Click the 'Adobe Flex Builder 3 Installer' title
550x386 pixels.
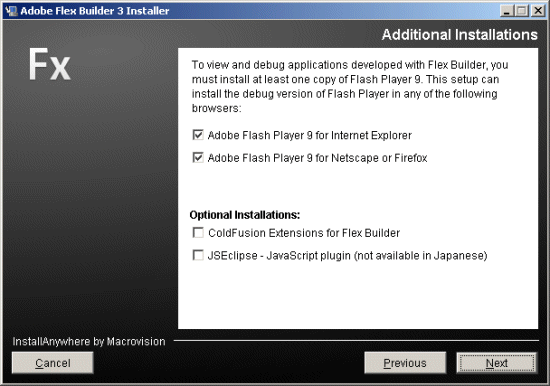pos(95,11)
